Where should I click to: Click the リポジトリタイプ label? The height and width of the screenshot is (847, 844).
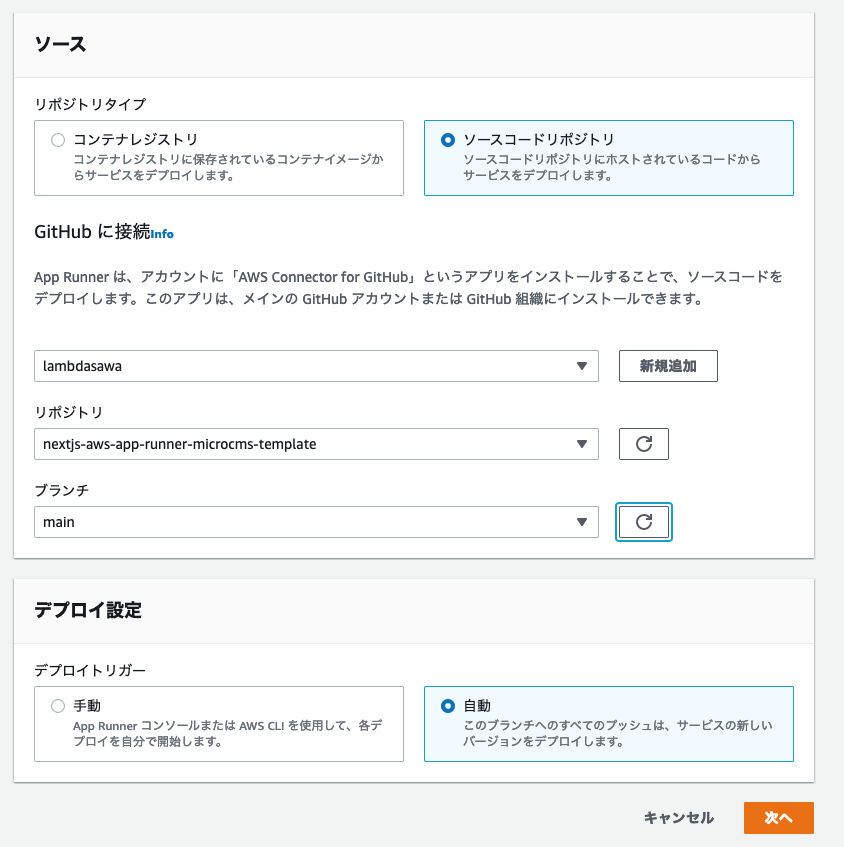point(90,104)
